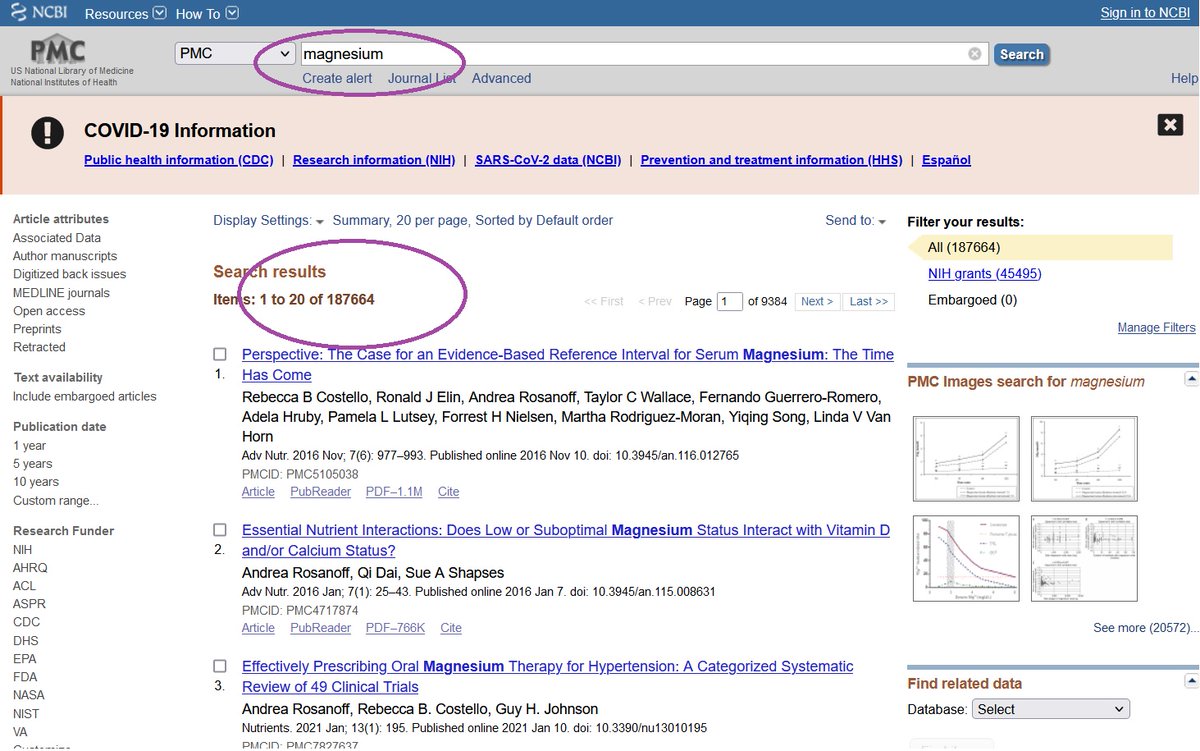The height and width of the screenshot is (751, 1200).
Task: Open the bottom-left image thumbnail
Action: 966,559
